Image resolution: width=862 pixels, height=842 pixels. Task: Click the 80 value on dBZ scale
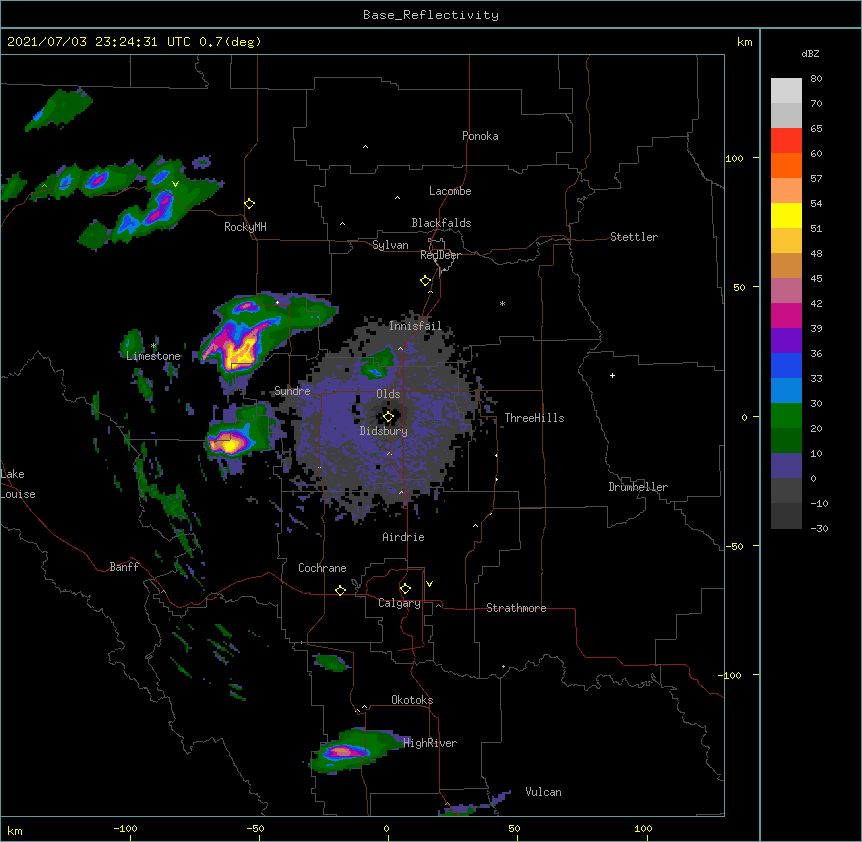816,79
